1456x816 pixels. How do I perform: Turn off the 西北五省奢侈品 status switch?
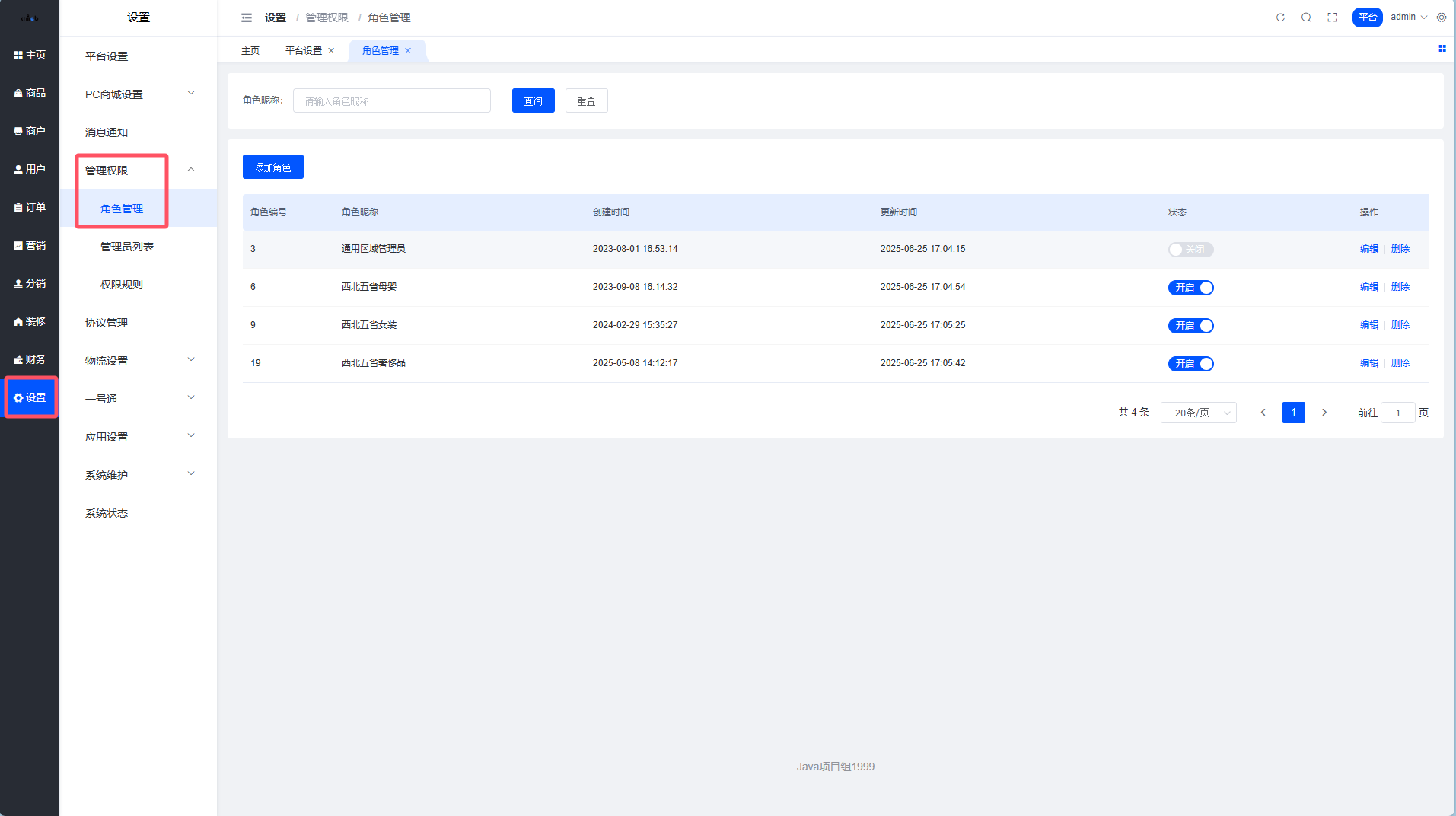pos(1190,364)
